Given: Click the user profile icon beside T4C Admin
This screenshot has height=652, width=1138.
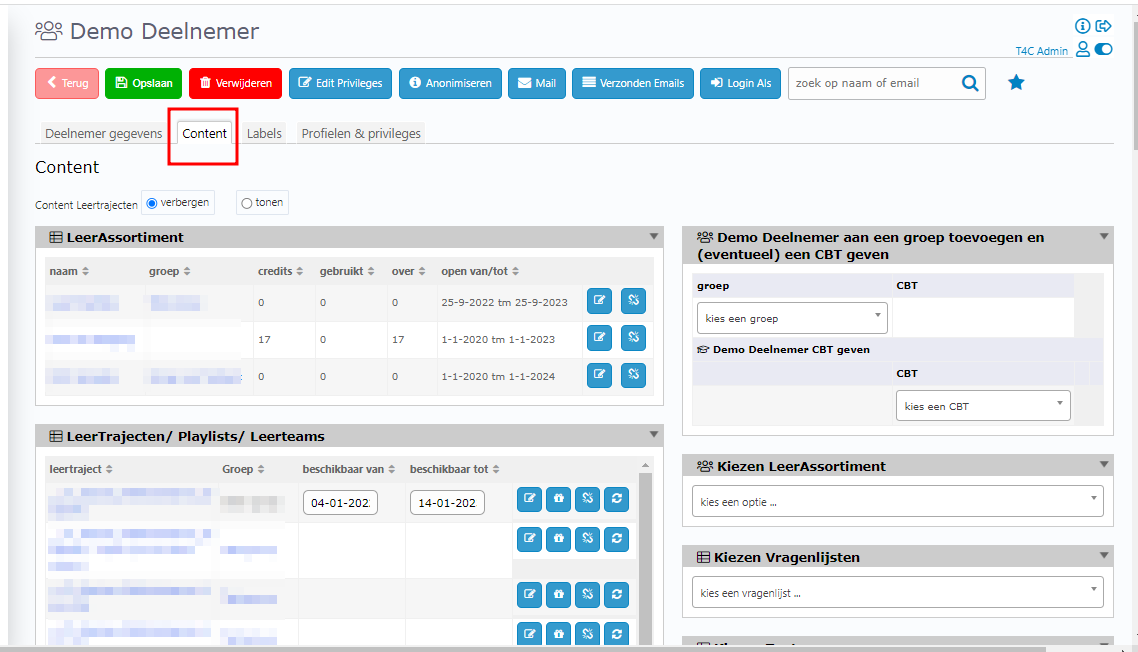Looking at the screenshot, I should (x=1083, y=49).
